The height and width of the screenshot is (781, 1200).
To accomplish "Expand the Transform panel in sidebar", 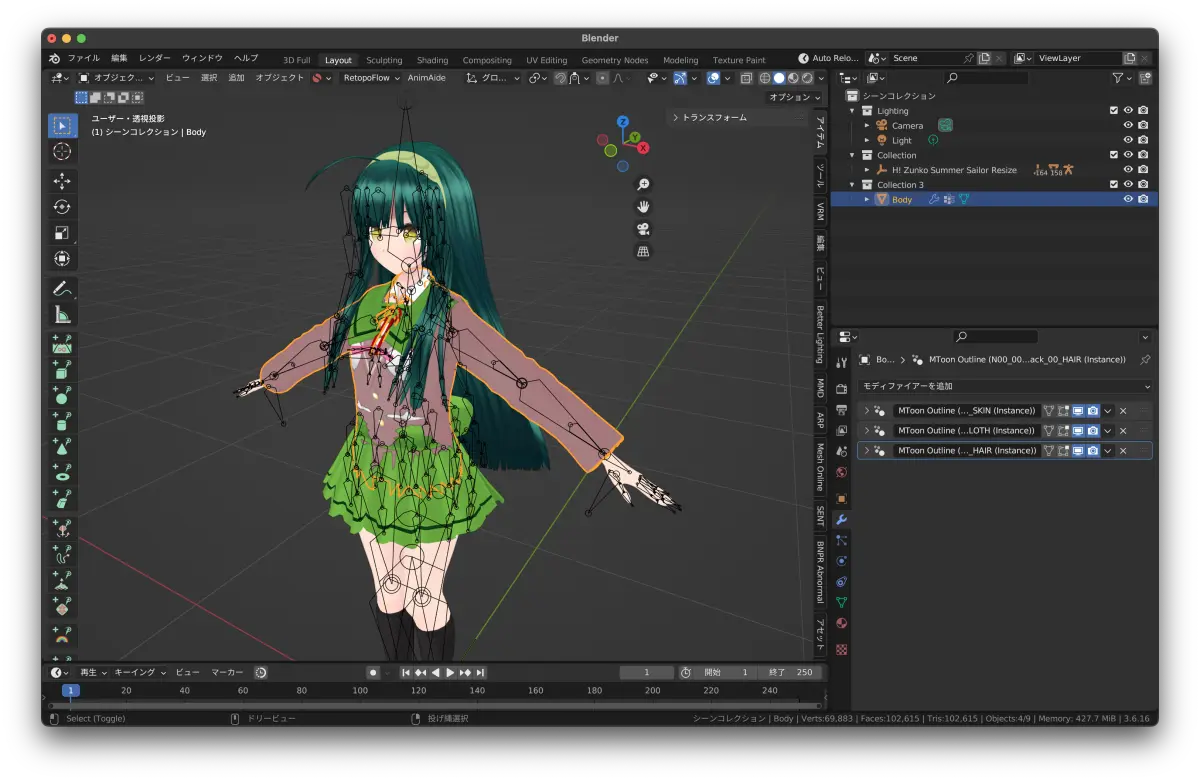I will (x=738, y=117).
